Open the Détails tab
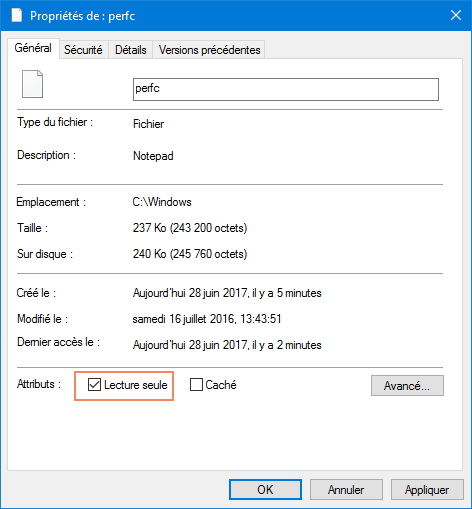Viewport: 472px width, 509px height. pyautogui.click(x=131, y=50)
